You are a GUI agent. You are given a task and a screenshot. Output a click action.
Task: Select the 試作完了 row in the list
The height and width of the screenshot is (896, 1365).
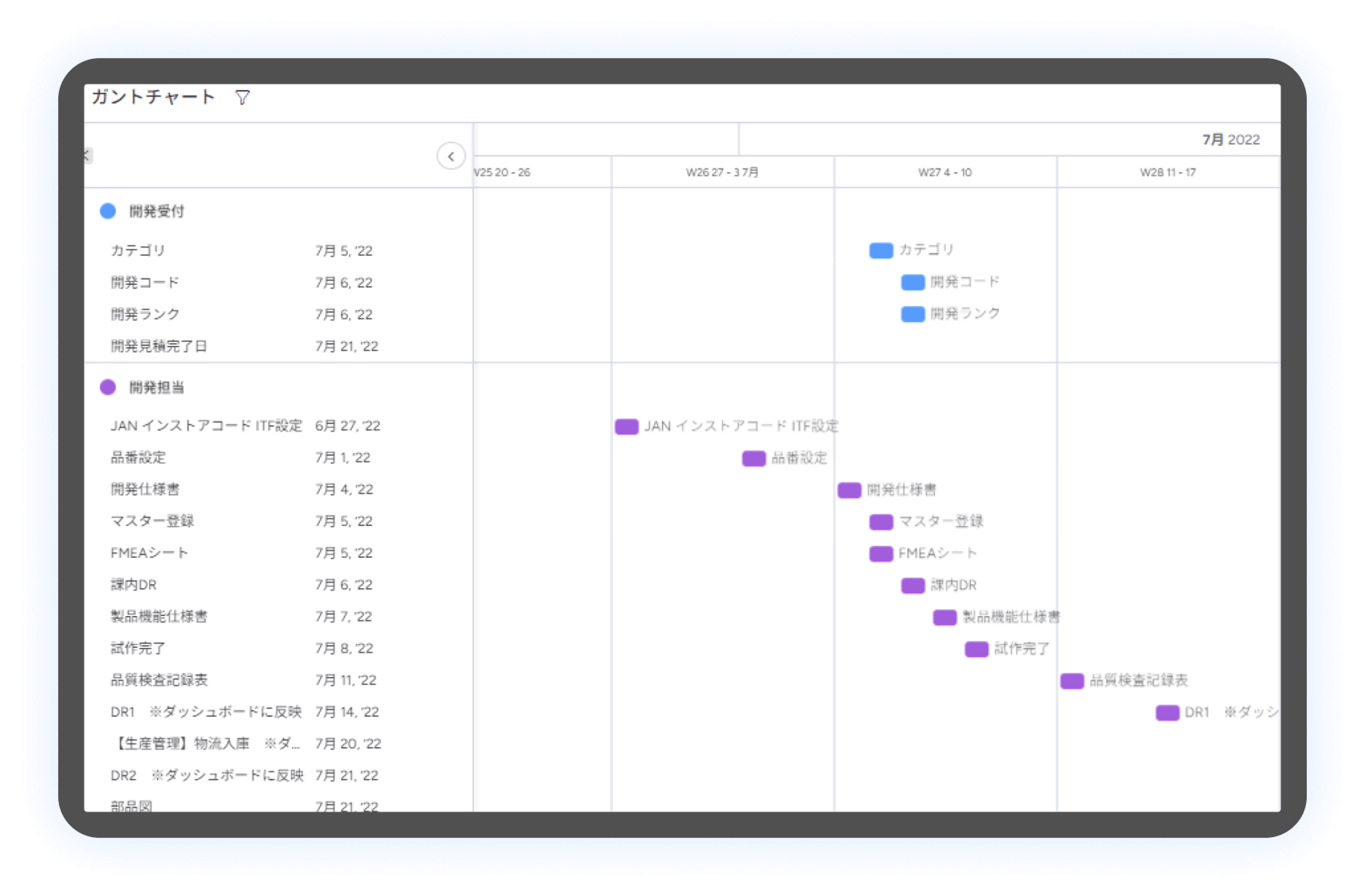pyautogui.click(x=278, y=648)
